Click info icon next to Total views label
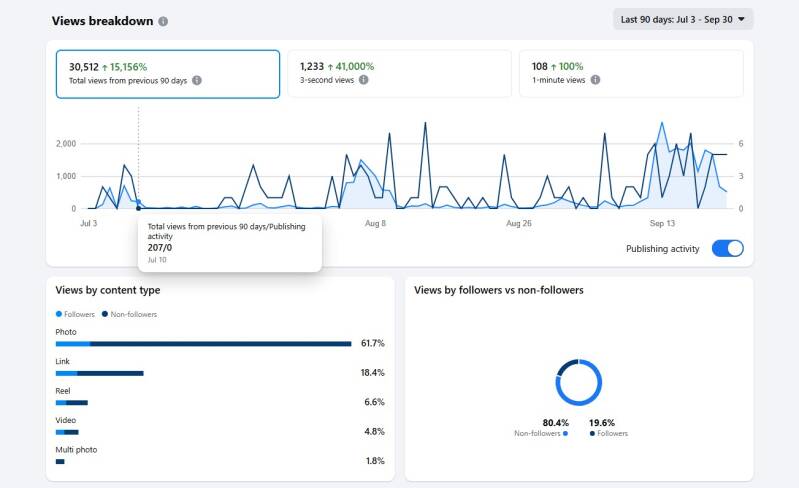This screenshot has width=799, height=488. click(x=197, y=80)
